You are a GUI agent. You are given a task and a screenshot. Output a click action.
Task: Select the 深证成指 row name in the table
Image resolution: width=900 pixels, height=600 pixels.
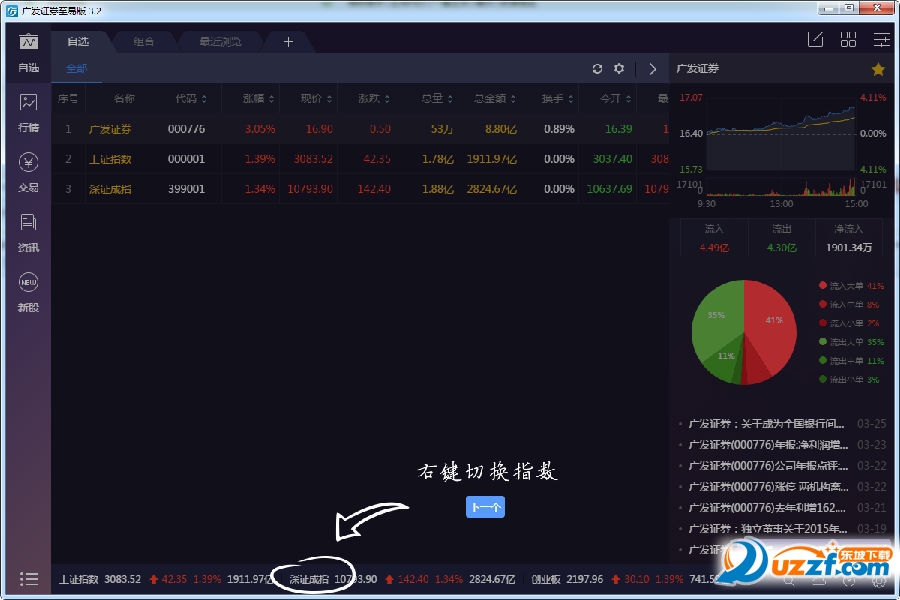tap(110, 189)
